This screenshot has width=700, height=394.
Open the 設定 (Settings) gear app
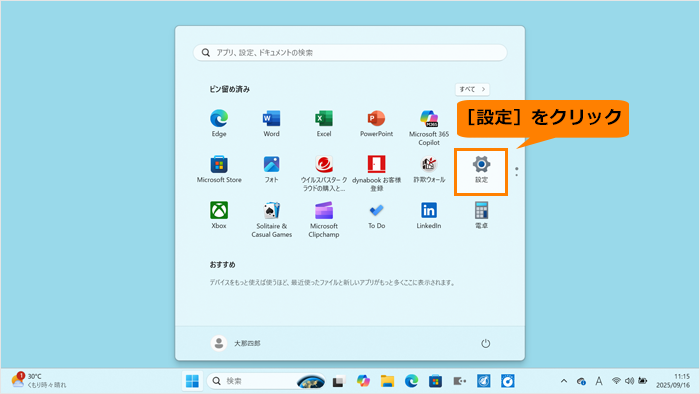click(481, 170)
